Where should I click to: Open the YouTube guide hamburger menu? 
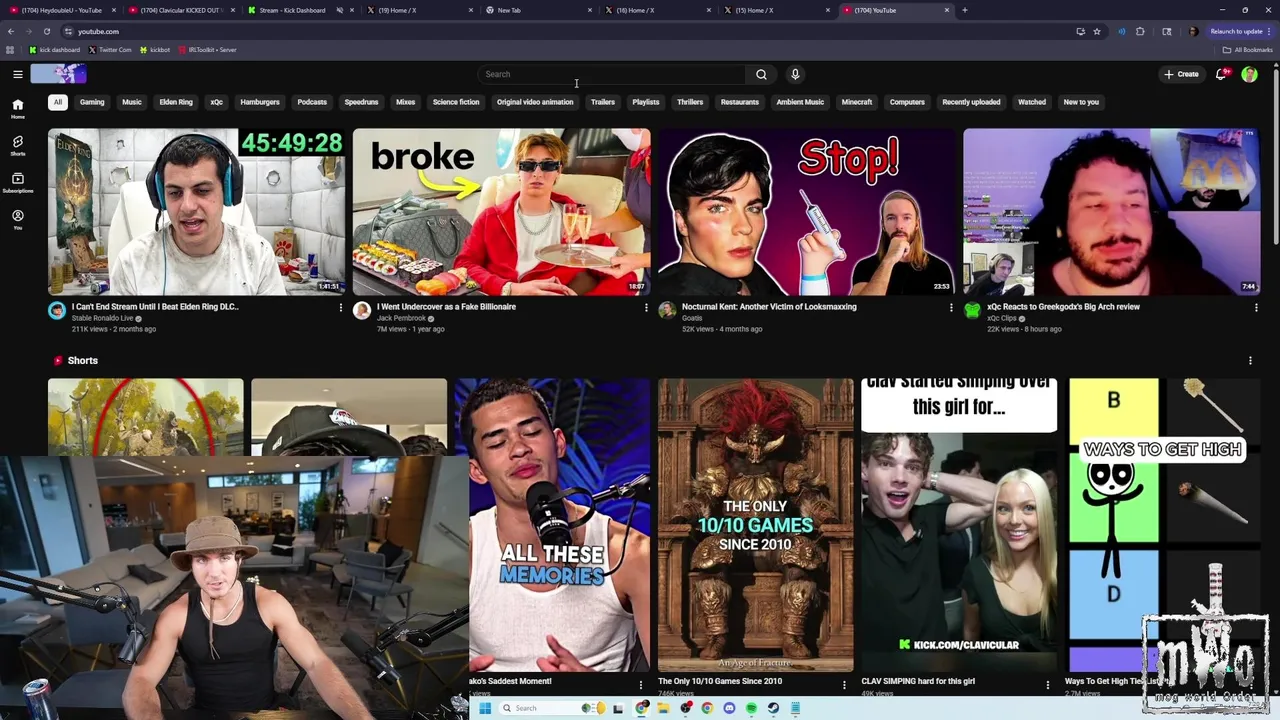[18, 74]
